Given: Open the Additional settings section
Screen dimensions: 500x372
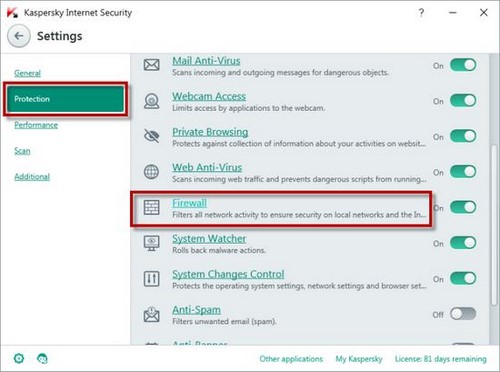Looking at the screenshot, I should (32, 177).
